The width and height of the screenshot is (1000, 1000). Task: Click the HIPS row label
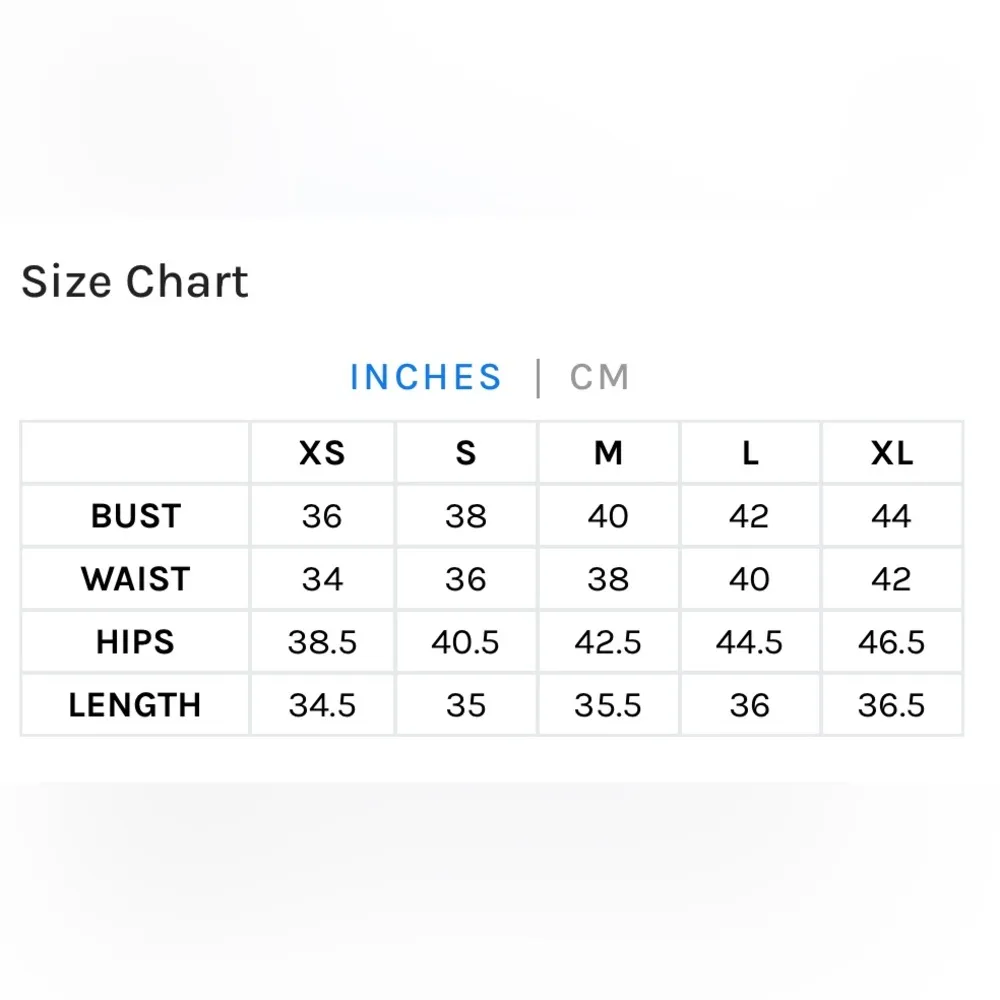click(136, 642)
